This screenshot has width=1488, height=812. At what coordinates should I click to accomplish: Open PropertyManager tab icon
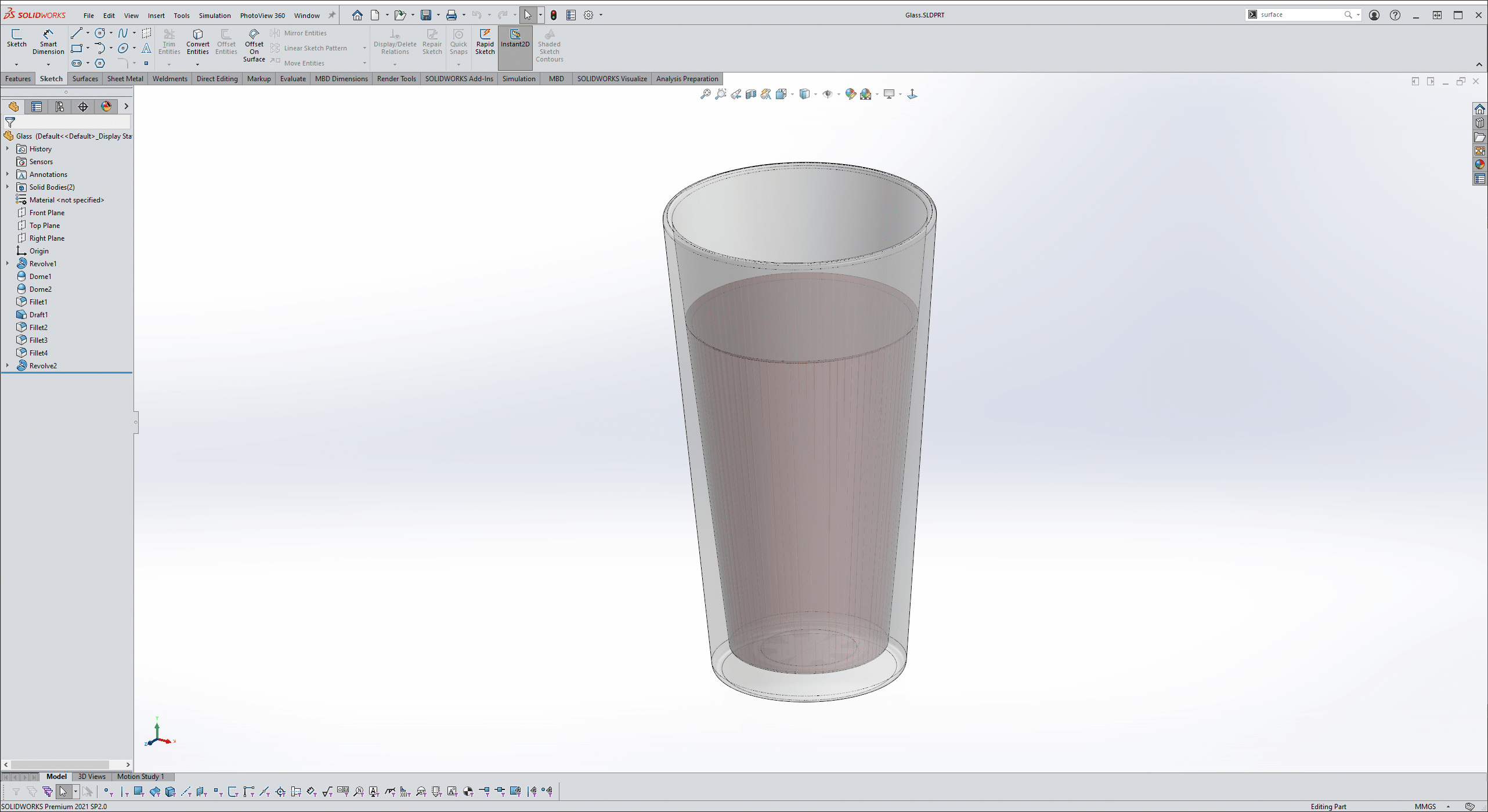(x=37, y=107)
